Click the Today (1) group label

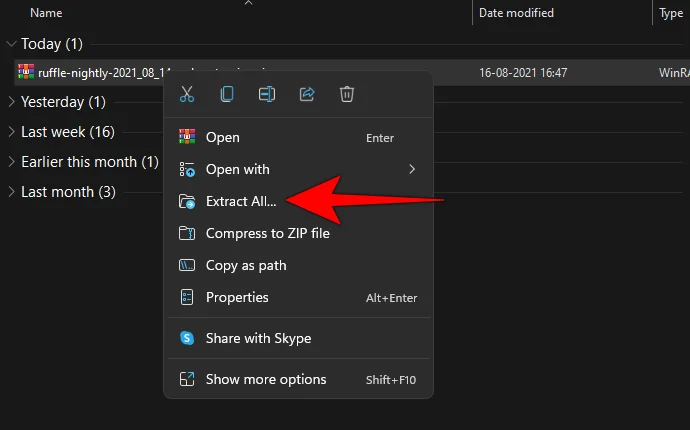pos(52,44)
